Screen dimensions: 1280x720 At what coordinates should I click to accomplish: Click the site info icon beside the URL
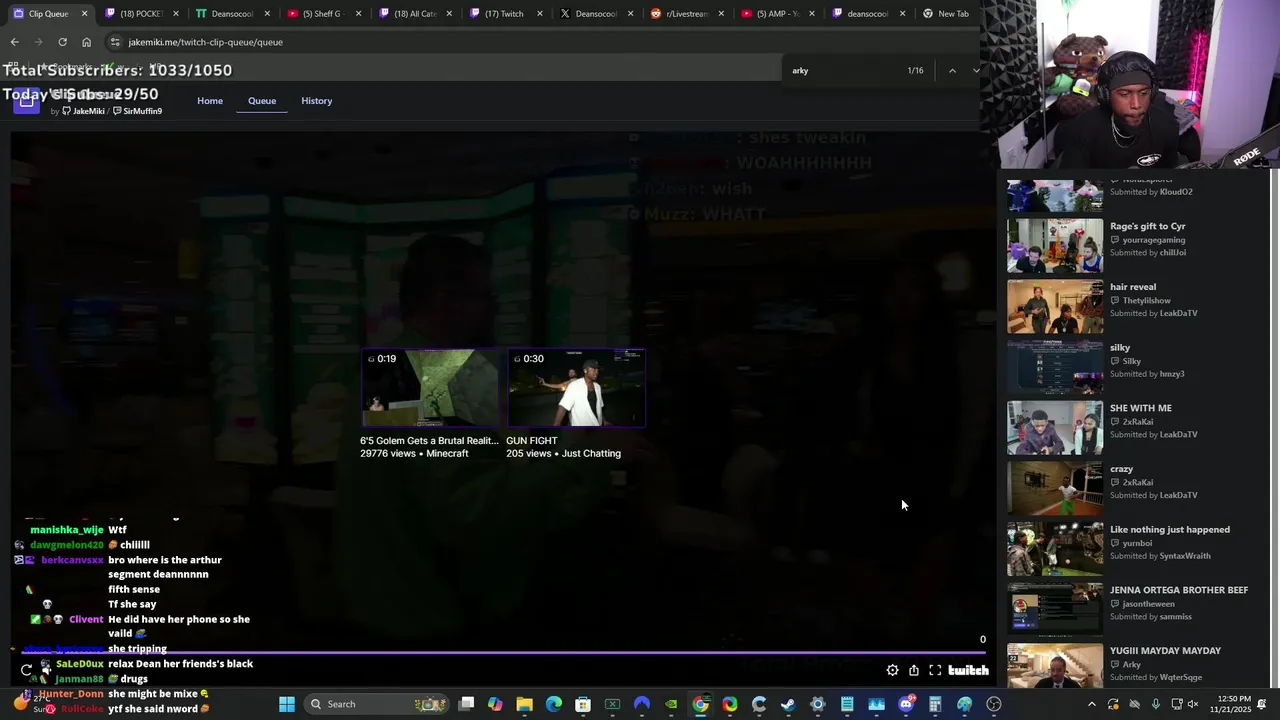pyautogui.click(x=115, y=42)
